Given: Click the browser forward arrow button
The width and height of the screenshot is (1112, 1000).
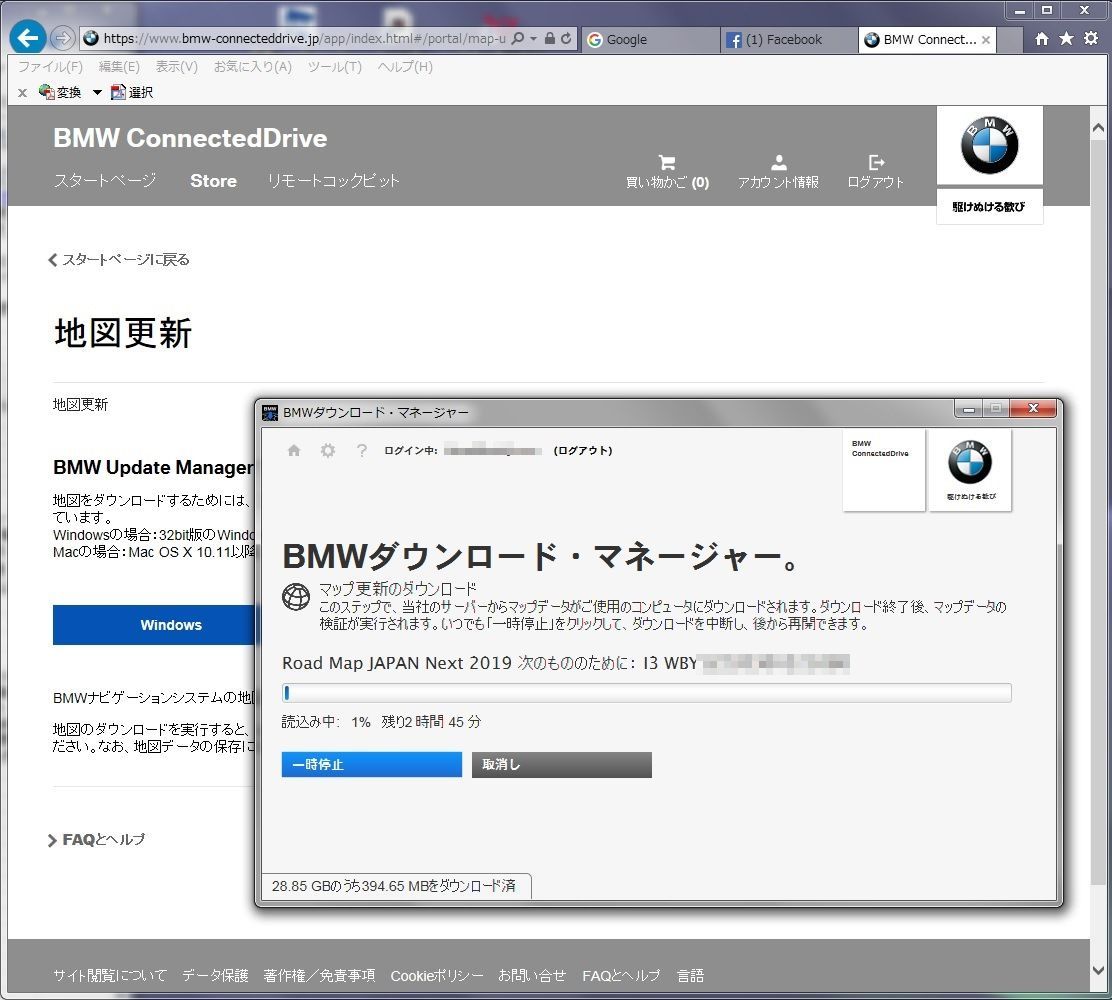Looking at the screenshot, I should coord(62,38).
